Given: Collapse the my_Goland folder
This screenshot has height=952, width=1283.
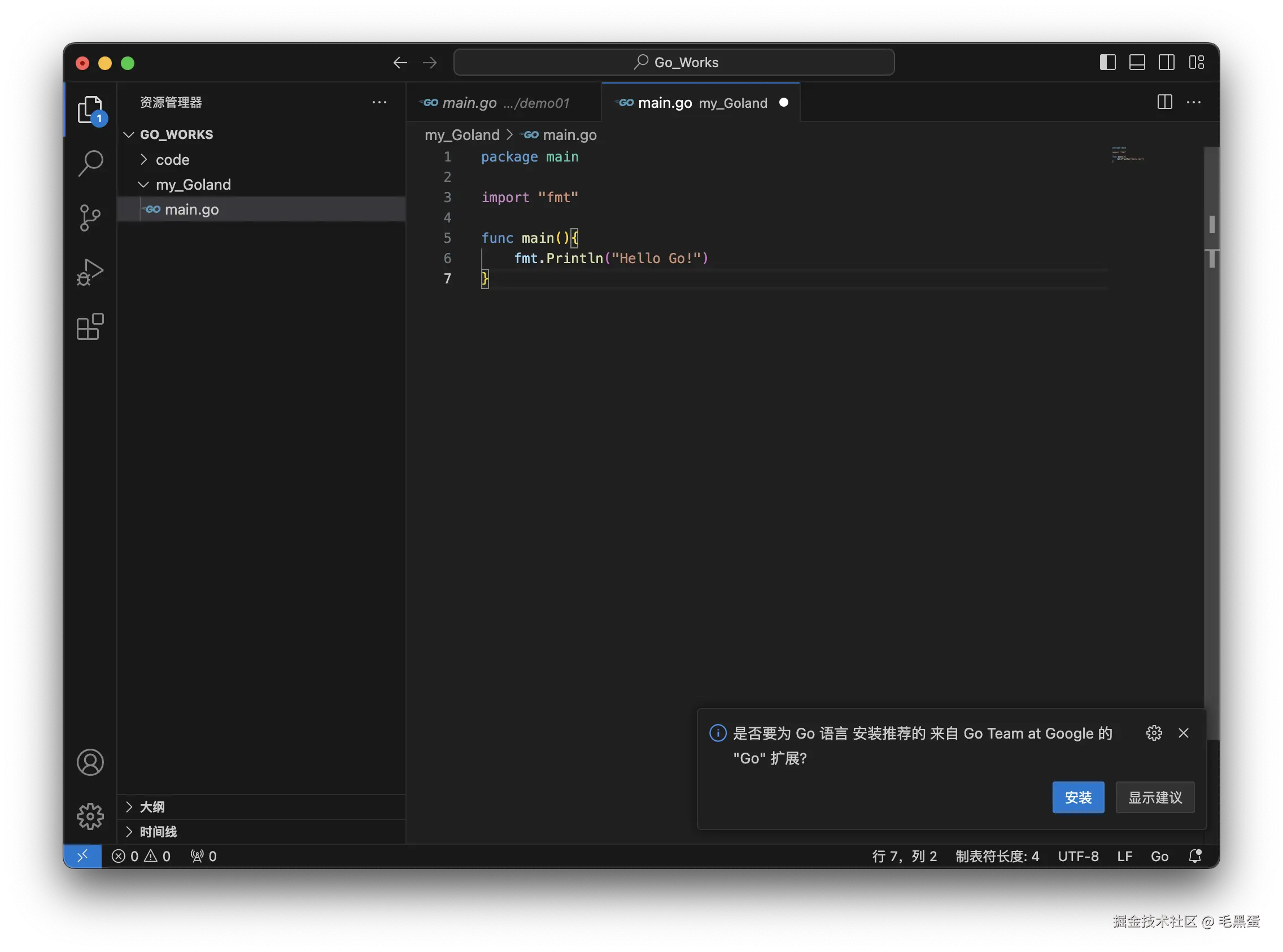Looking at the screenshot, I should click(x=193, y=185).
